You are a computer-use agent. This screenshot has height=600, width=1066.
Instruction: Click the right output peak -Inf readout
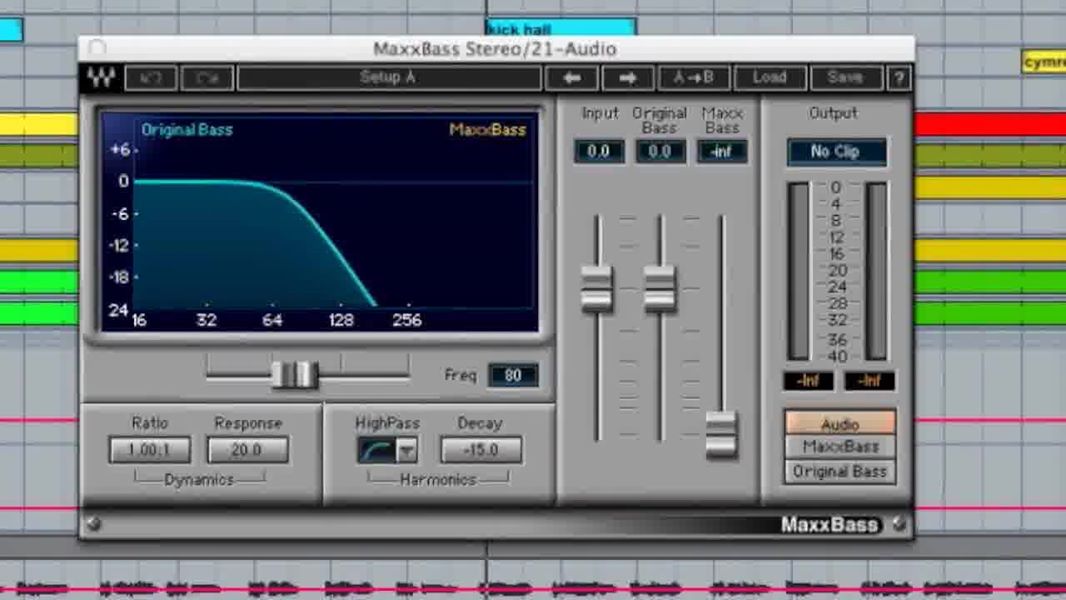pyautogui.click(x=870, y=381)
